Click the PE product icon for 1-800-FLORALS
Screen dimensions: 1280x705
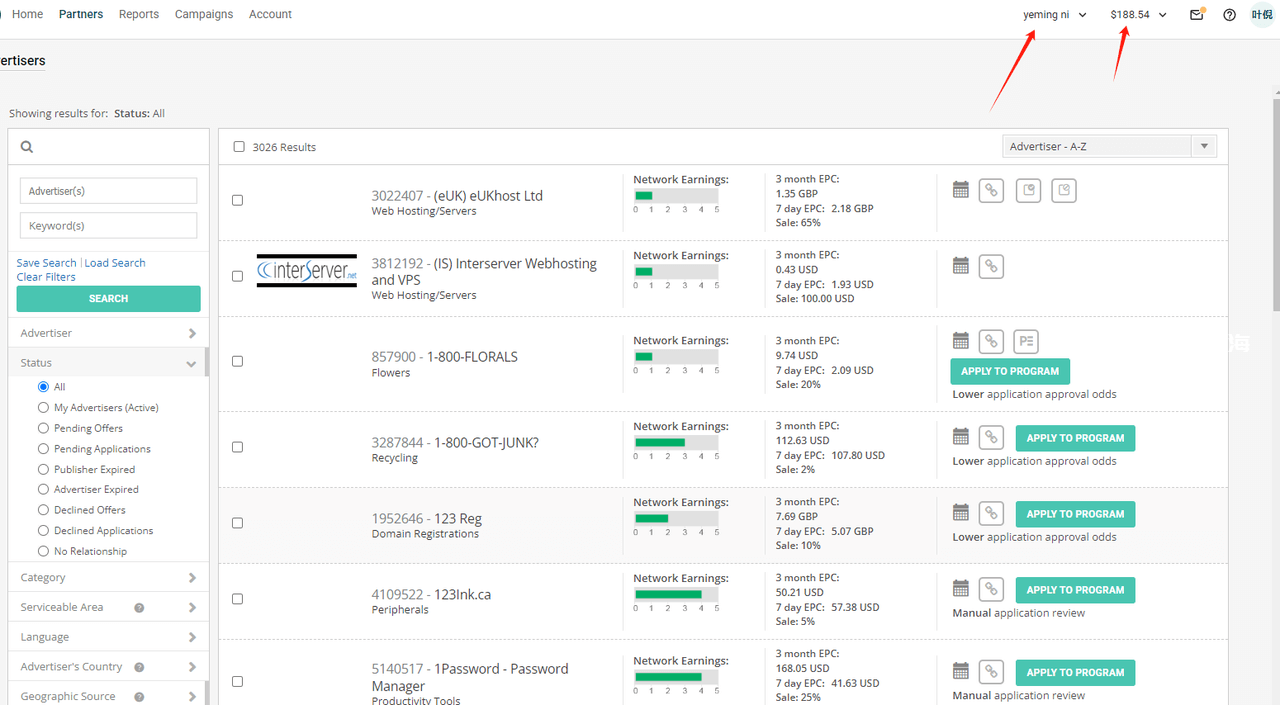point(1026,341)
